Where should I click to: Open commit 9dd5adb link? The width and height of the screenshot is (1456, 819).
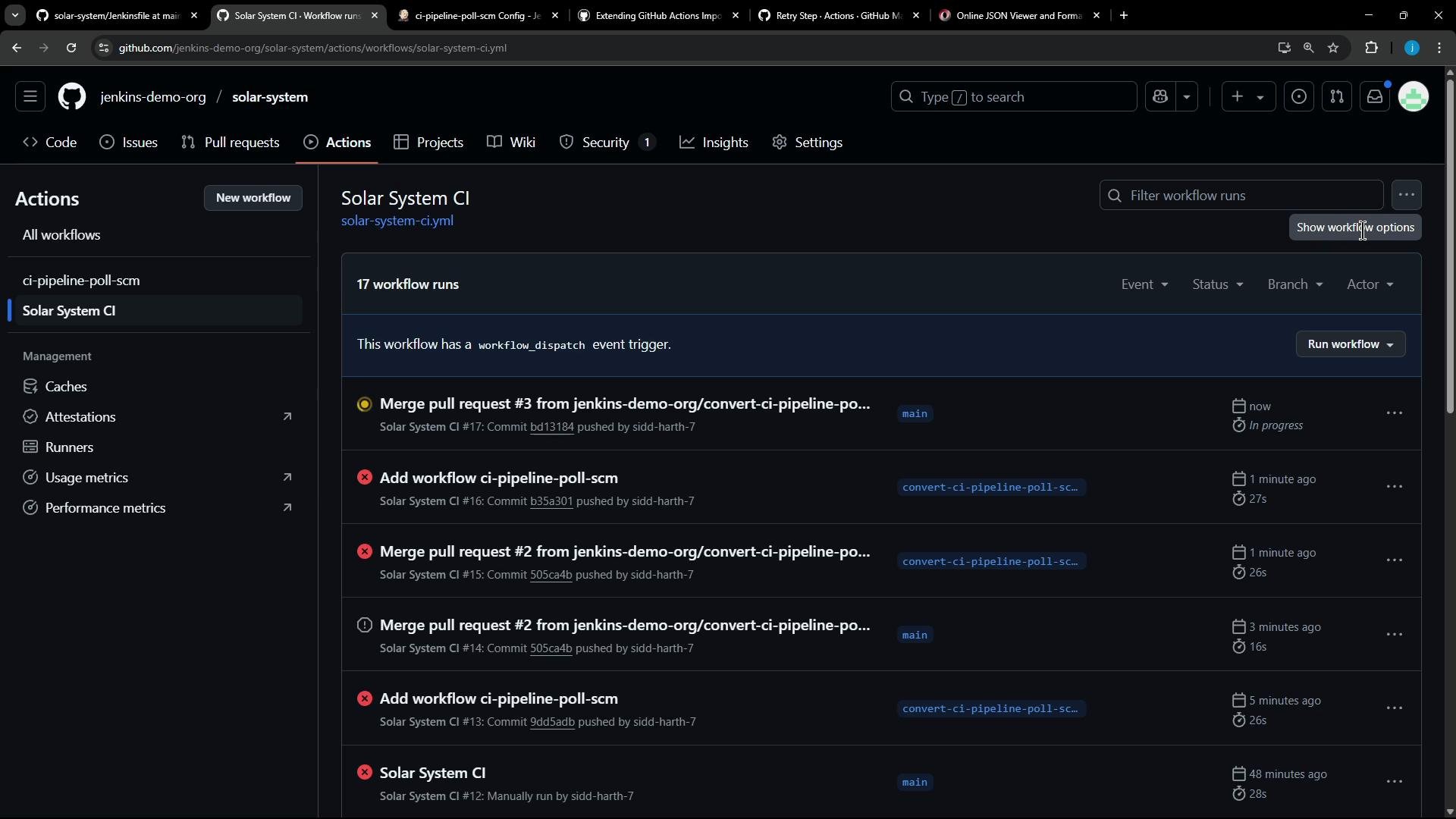pos(552,722)
